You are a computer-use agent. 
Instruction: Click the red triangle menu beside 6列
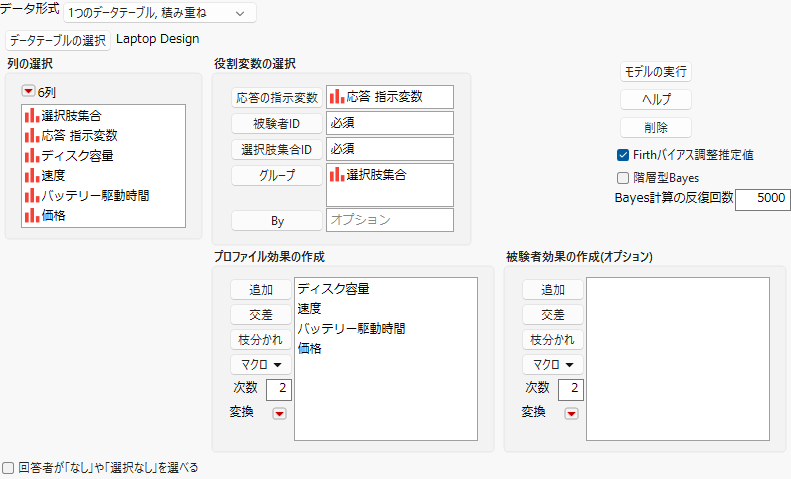tap(28, 91)
